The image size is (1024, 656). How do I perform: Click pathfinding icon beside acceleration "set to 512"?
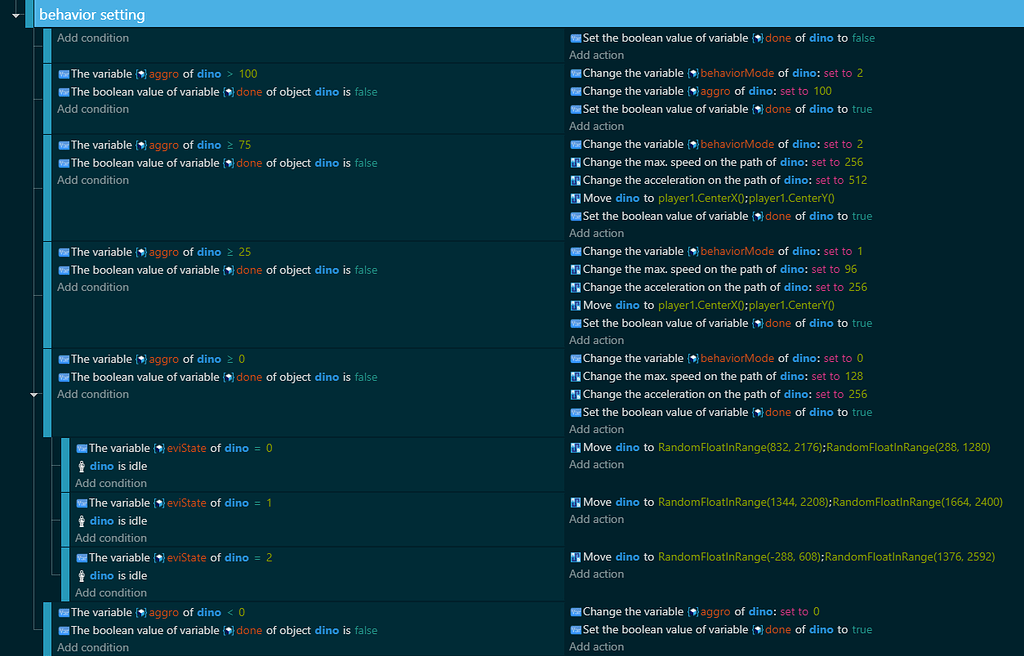(575, 181)
